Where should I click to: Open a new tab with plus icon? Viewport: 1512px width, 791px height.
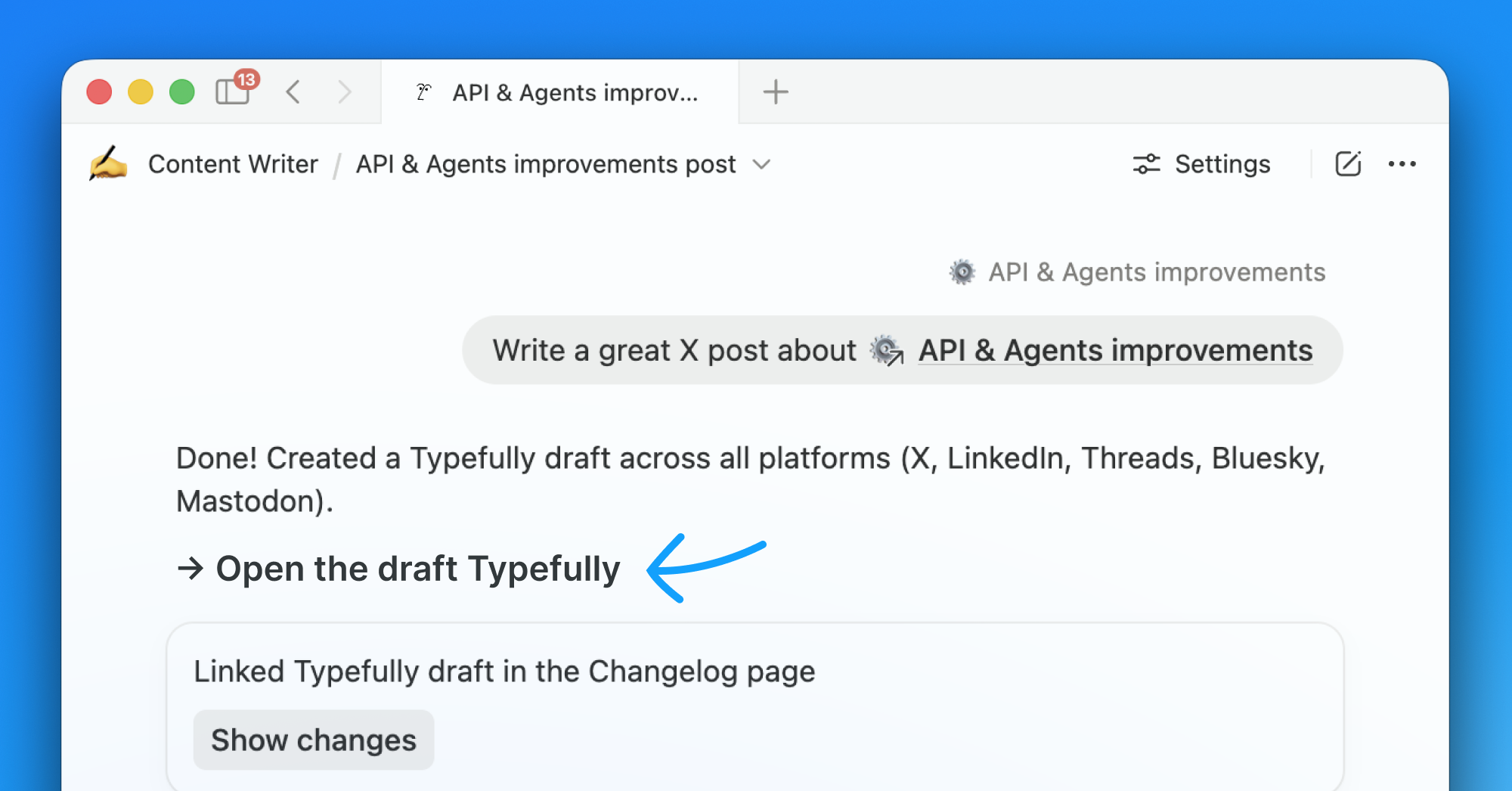pos(776,92)
